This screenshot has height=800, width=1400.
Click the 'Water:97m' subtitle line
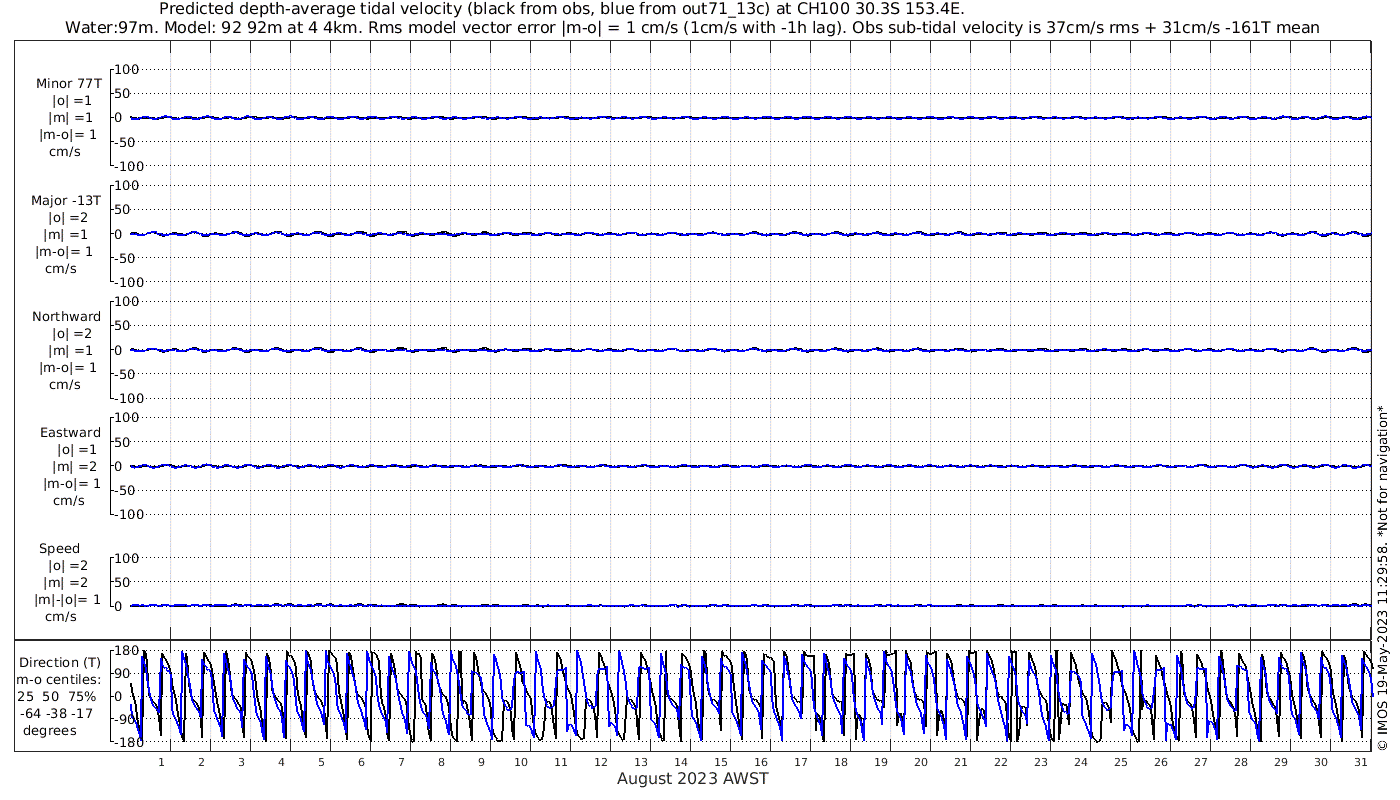(691, 27)
